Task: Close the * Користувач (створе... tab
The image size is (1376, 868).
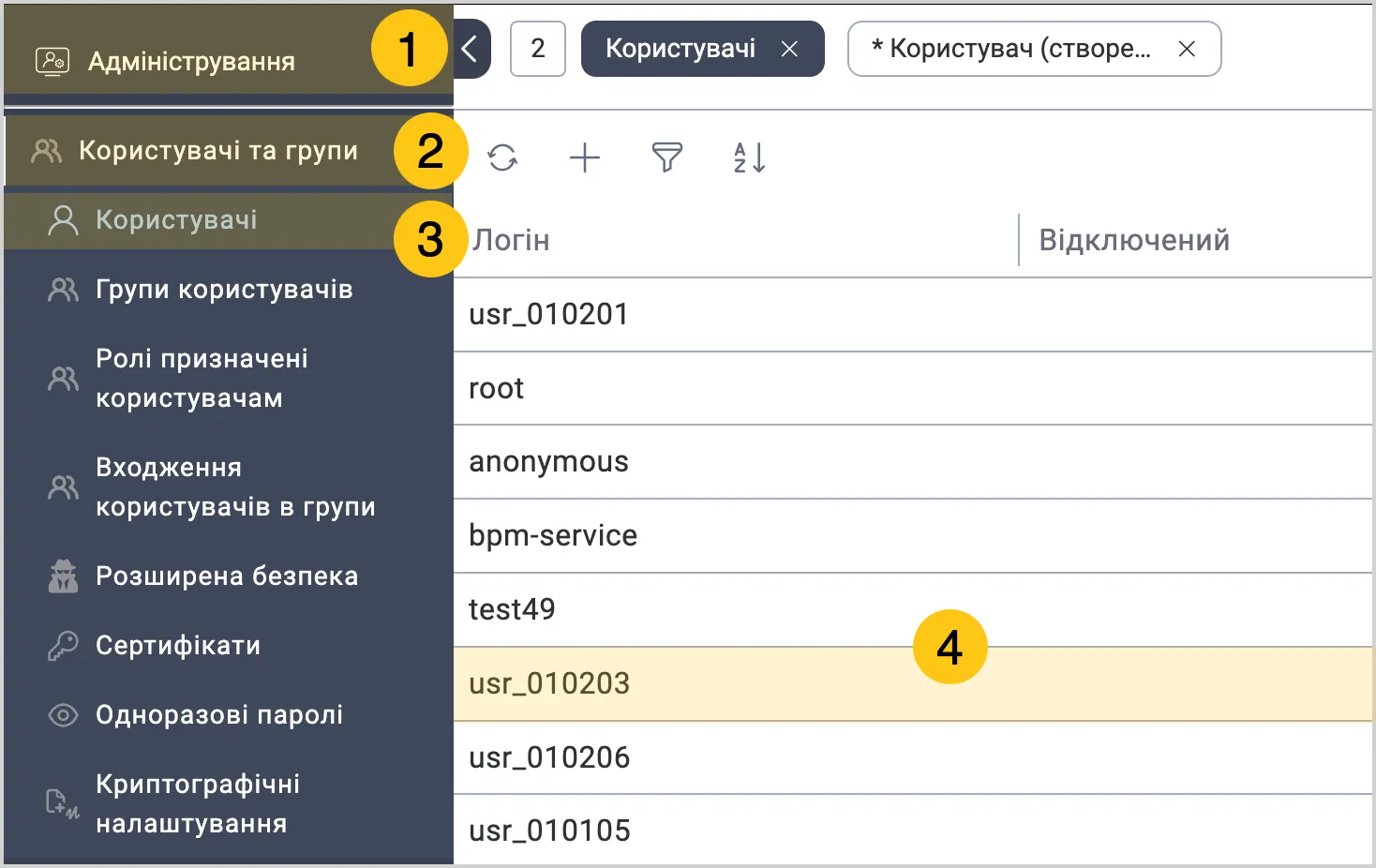Action: [x=1187, y=49]
